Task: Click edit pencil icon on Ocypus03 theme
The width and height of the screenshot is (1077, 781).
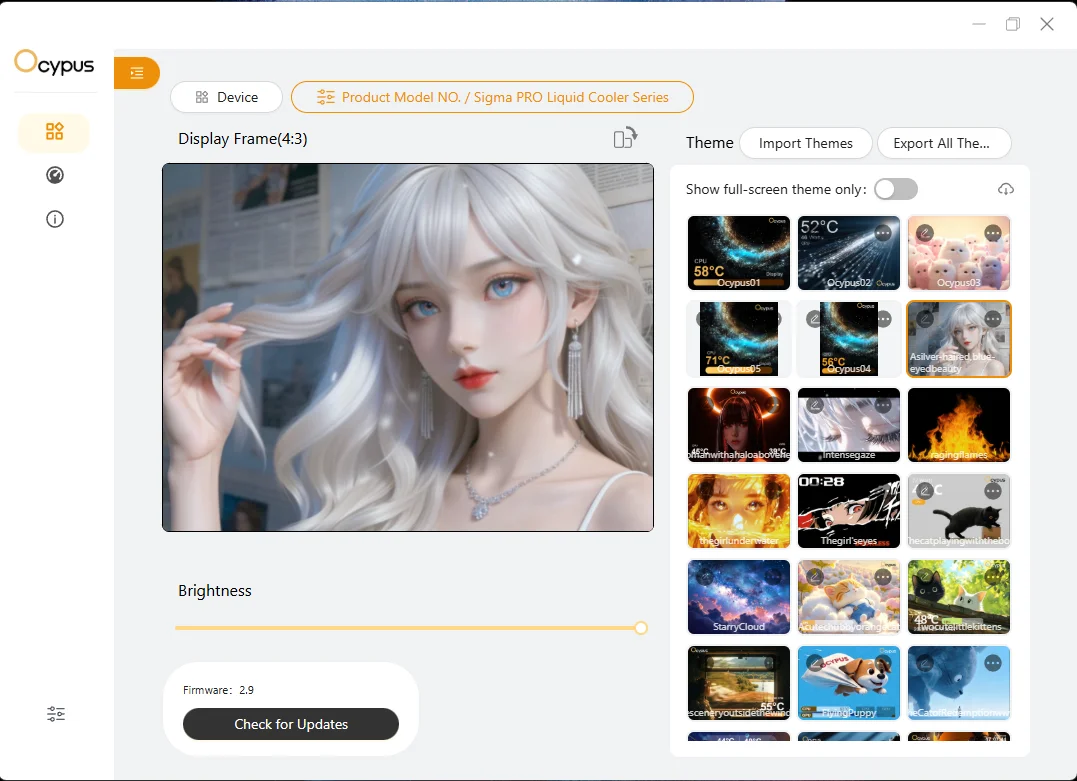Action: point(925,233)
